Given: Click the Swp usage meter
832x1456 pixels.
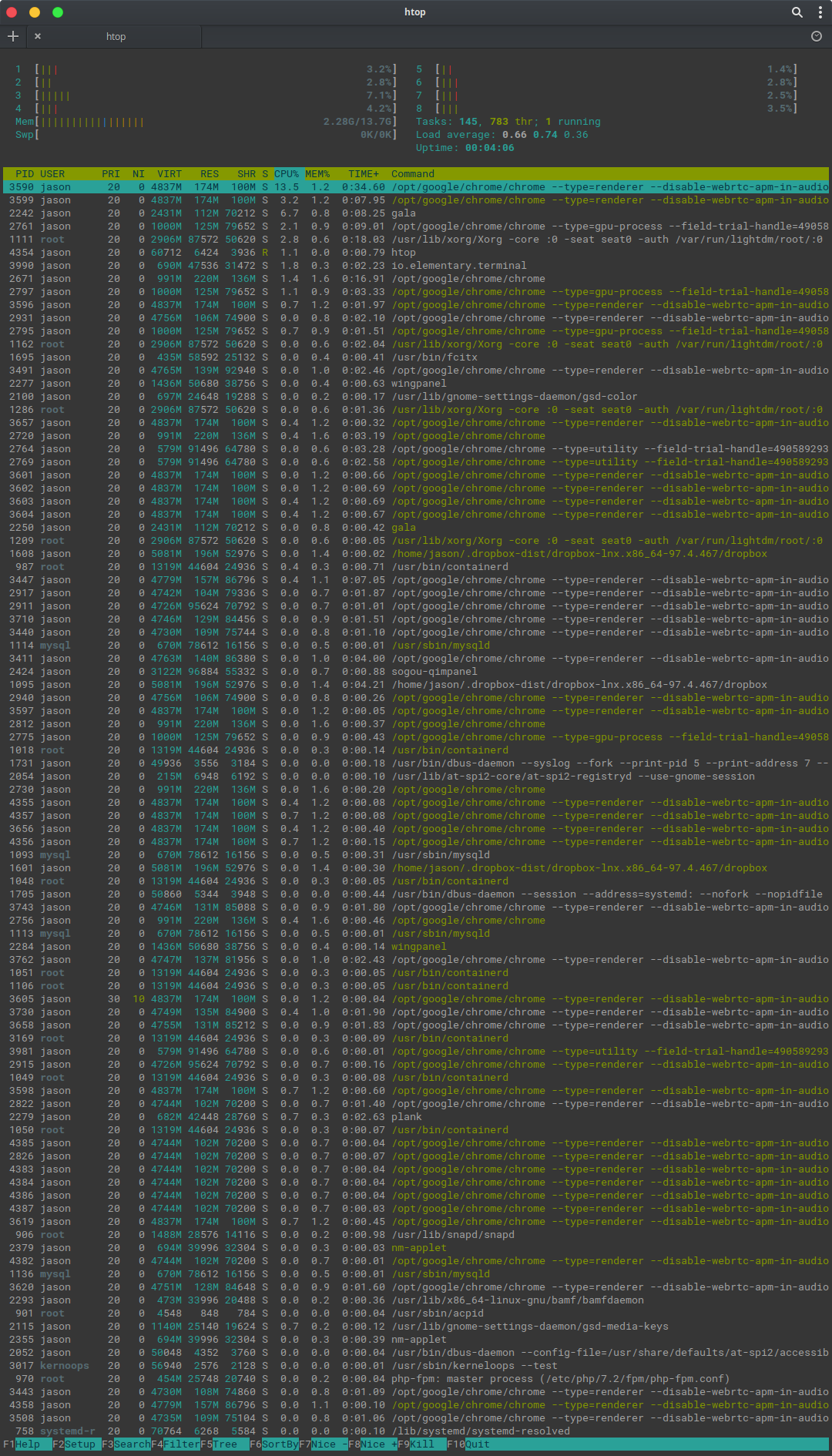Looking at the screenshot, I should 206,135.
